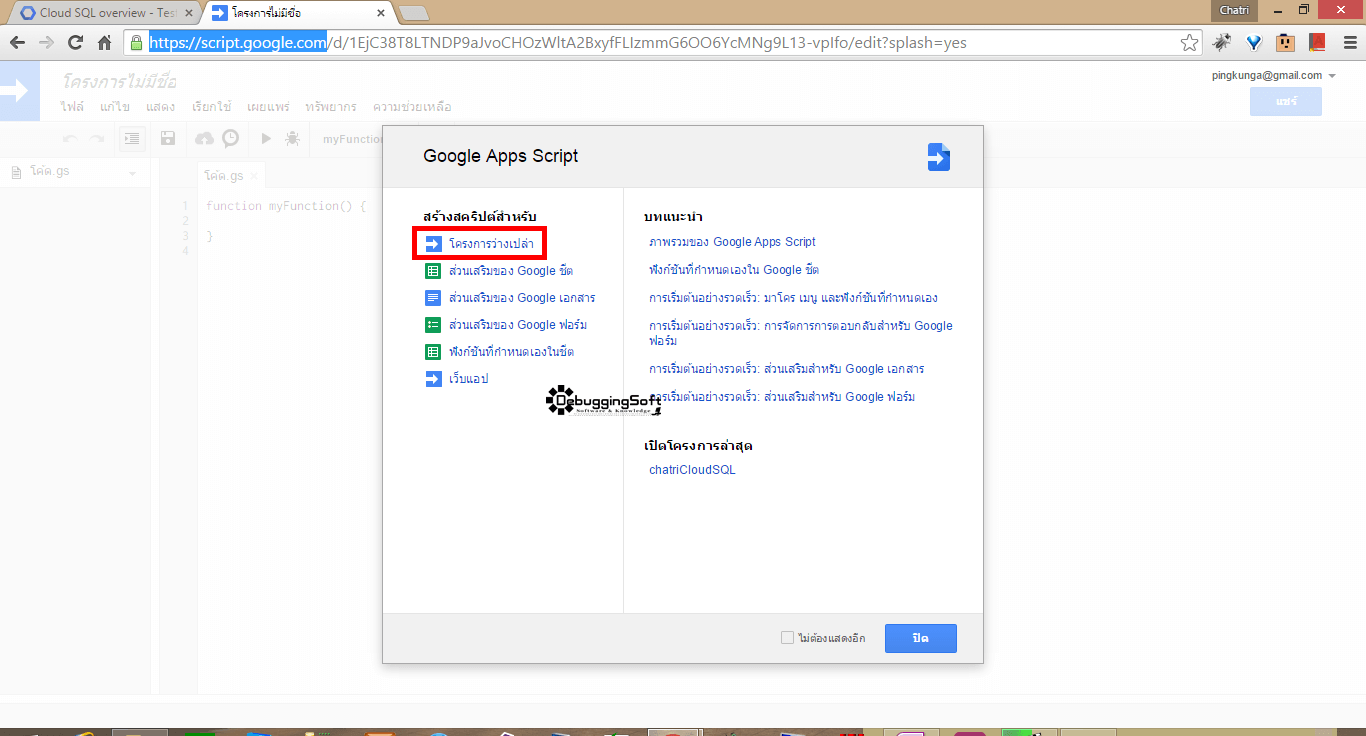Select the Google Sheets add-on green icon
This screenshot has width=1366, height=736.
(433, 271)
